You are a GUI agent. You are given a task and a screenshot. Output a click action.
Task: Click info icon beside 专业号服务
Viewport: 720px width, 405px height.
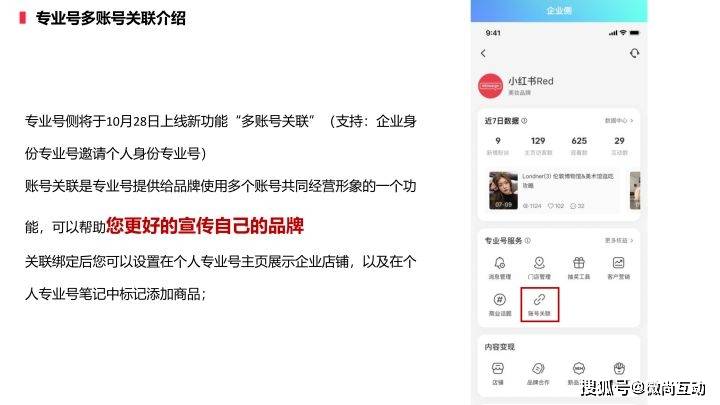tap(528, 241)
